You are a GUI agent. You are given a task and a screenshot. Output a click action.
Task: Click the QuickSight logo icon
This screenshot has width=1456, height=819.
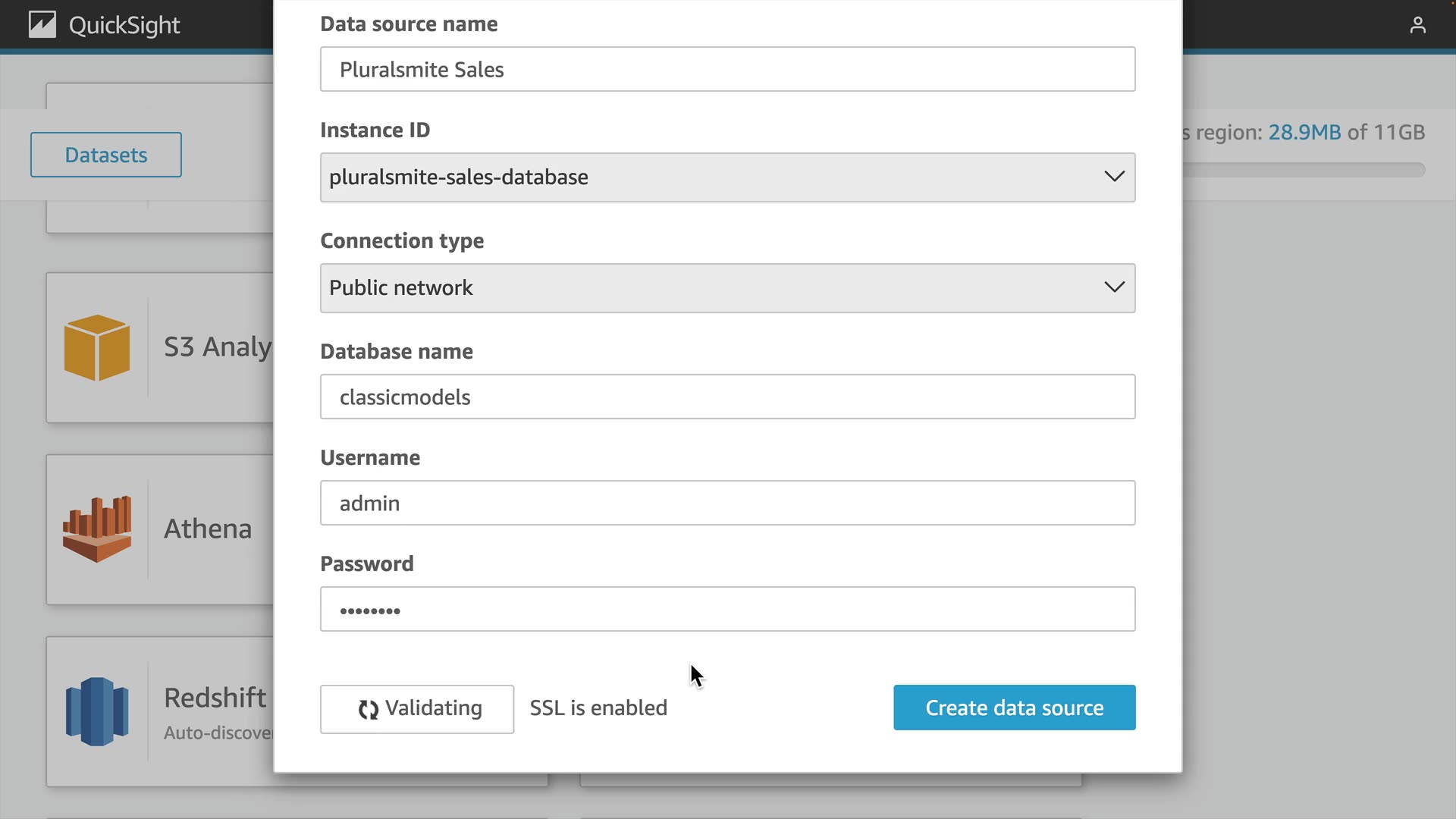pos(42,25)
